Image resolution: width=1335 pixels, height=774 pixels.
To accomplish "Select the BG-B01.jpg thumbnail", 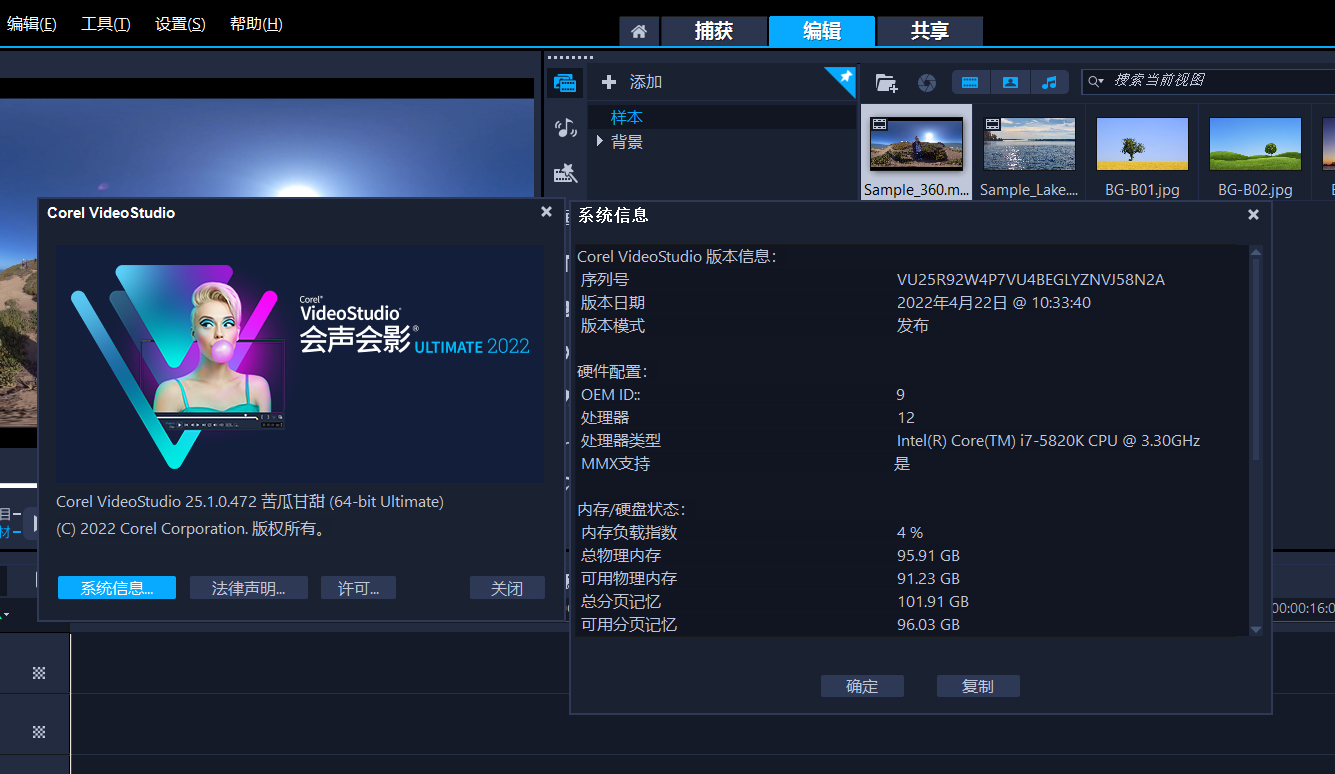I will (x=1142, y=144).
